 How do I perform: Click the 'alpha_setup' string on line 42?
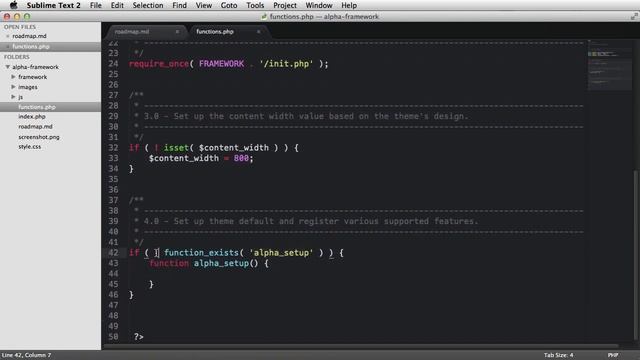281,253
